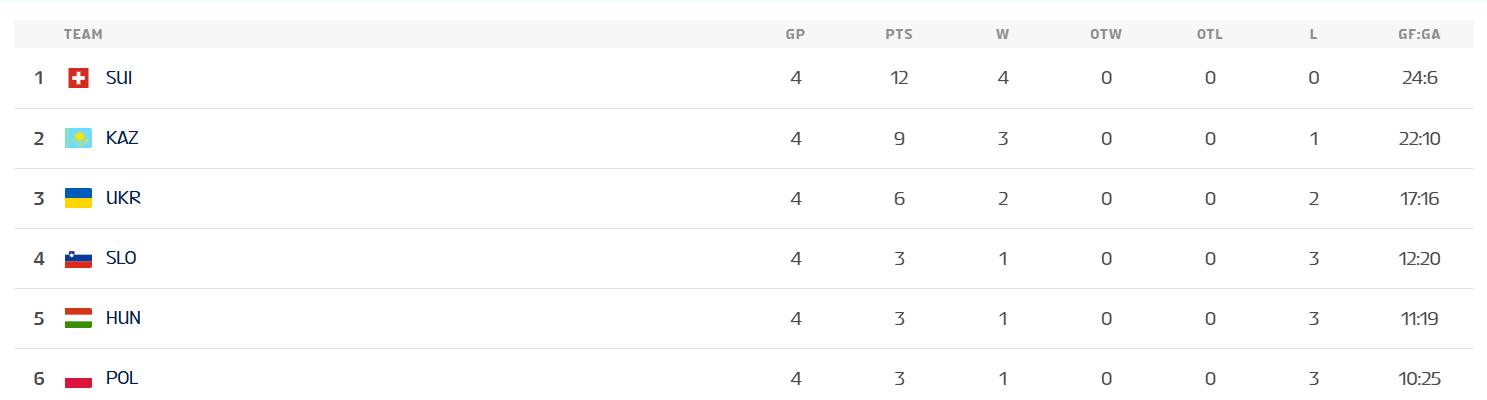Select Switzerland's 24:6 goal record cell
Image resolution: width=1487 pixels, height=400 pixels.
(x=1419, y=78)
